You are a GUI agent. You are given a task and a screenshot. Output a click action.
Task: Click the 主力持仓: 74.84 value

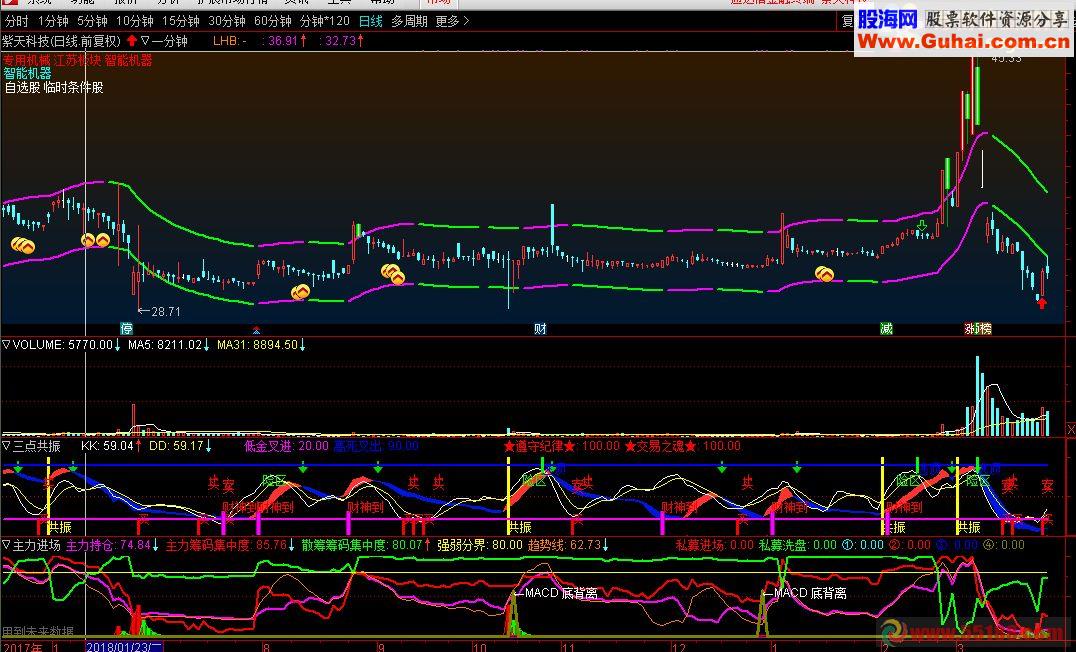point(108,545)
